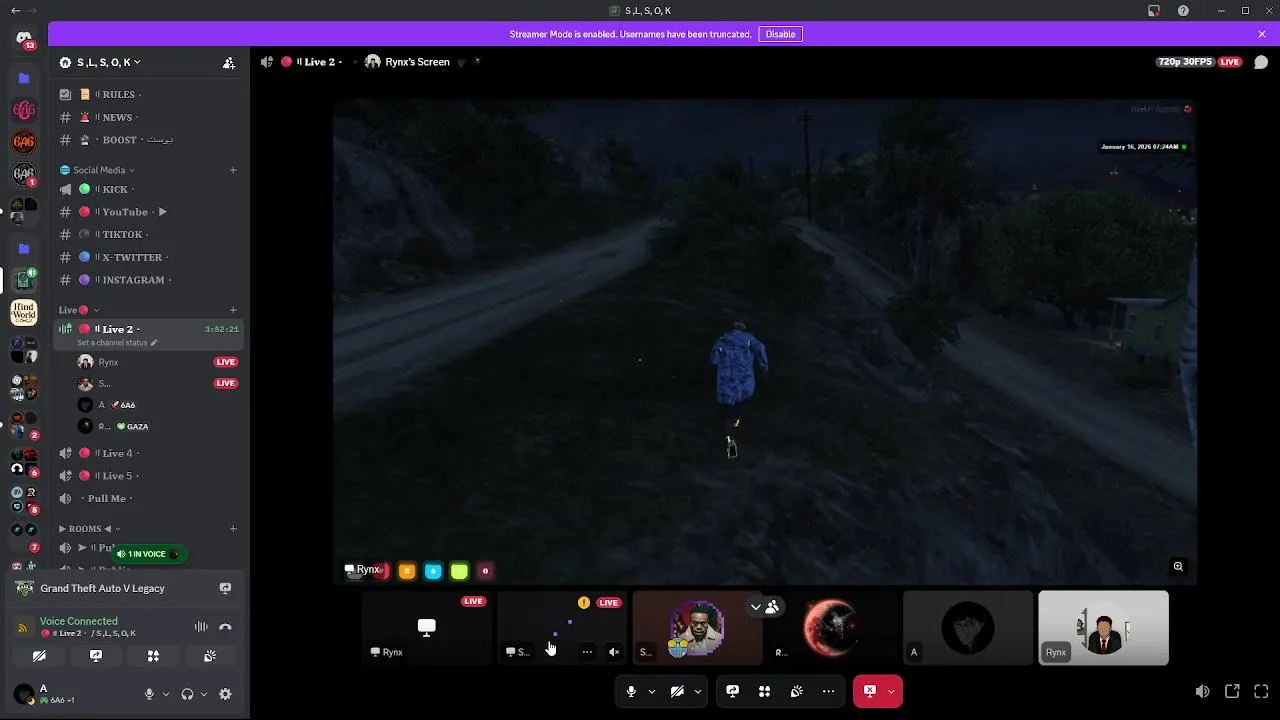Open the noise suppression waveform icon
This screenshot has width=1280, height=720.
pos(201,627)
